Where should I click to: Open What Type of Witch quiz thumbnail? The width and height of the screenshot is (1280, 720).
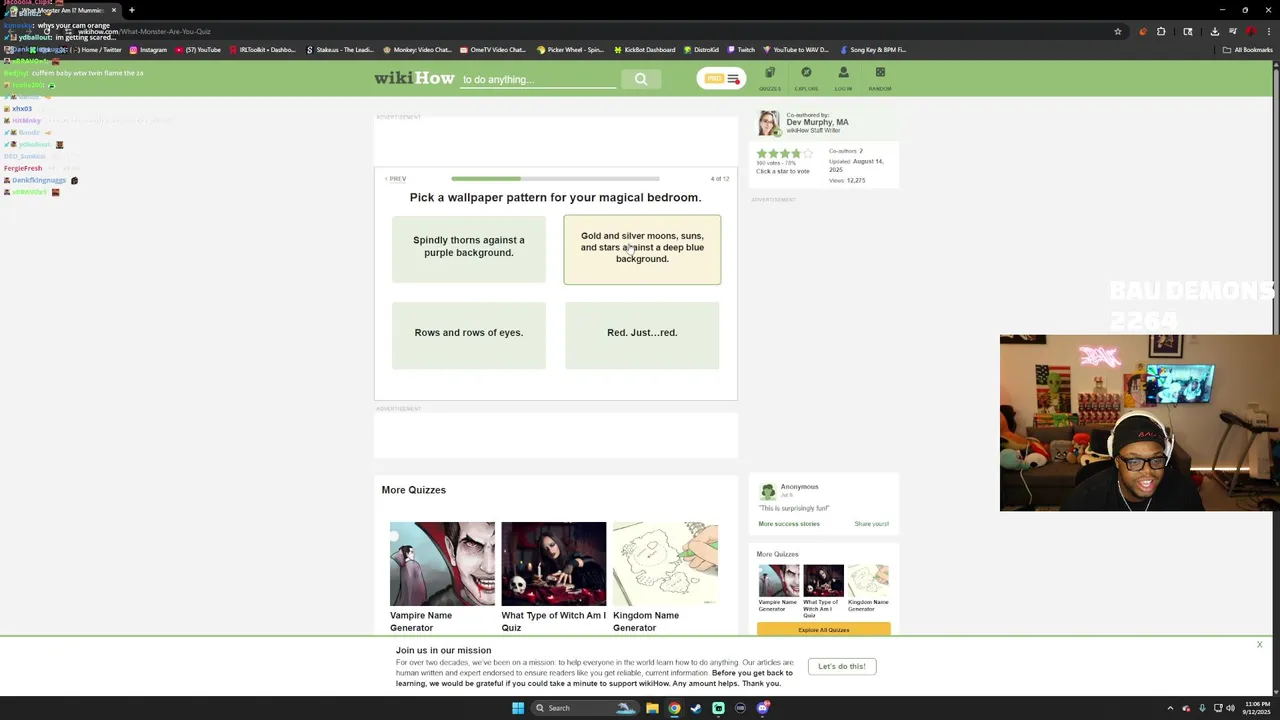(x=553, y=563)
